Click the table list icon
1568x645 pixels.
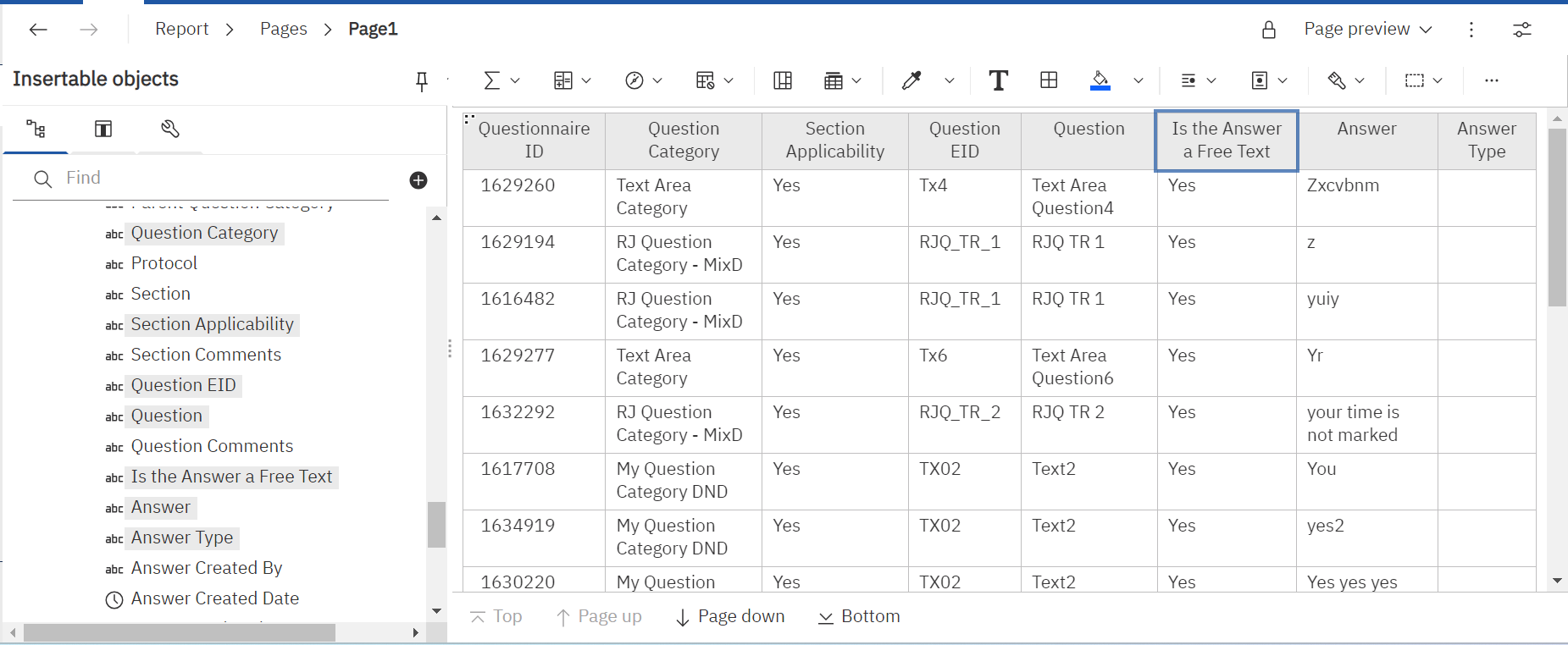click(x=562, y=80)
